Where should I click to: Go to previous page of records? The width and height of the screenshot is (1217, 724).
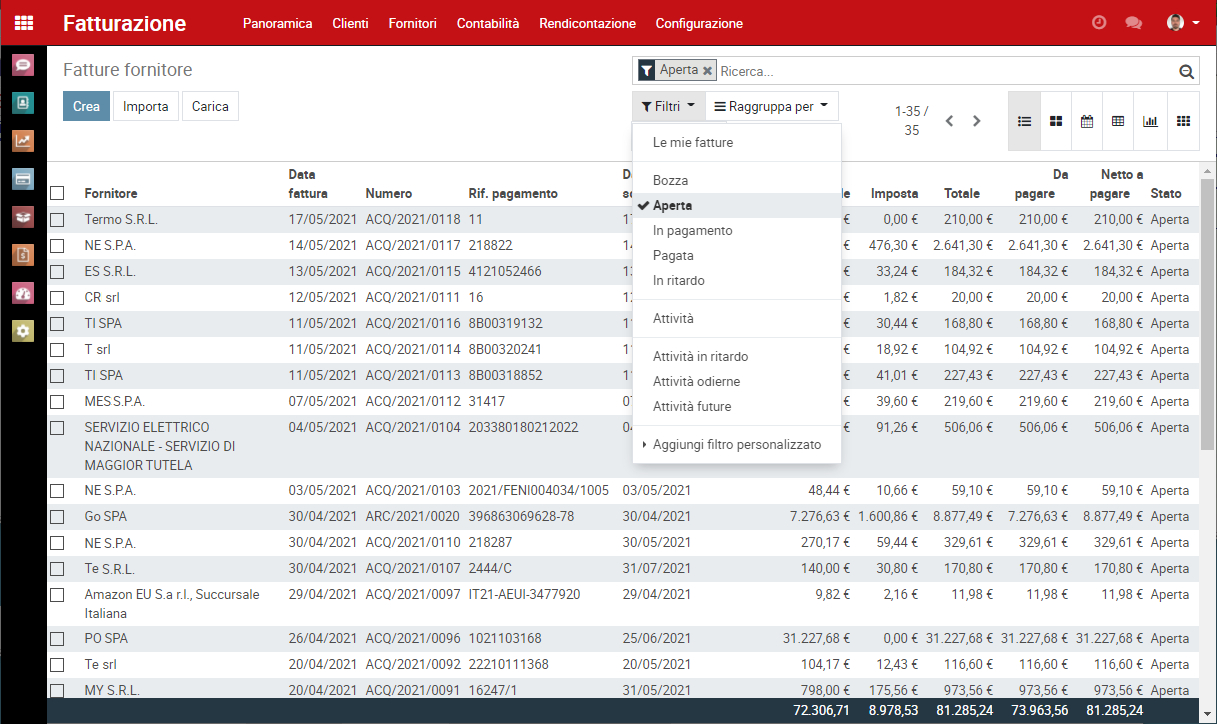(950, 121)
